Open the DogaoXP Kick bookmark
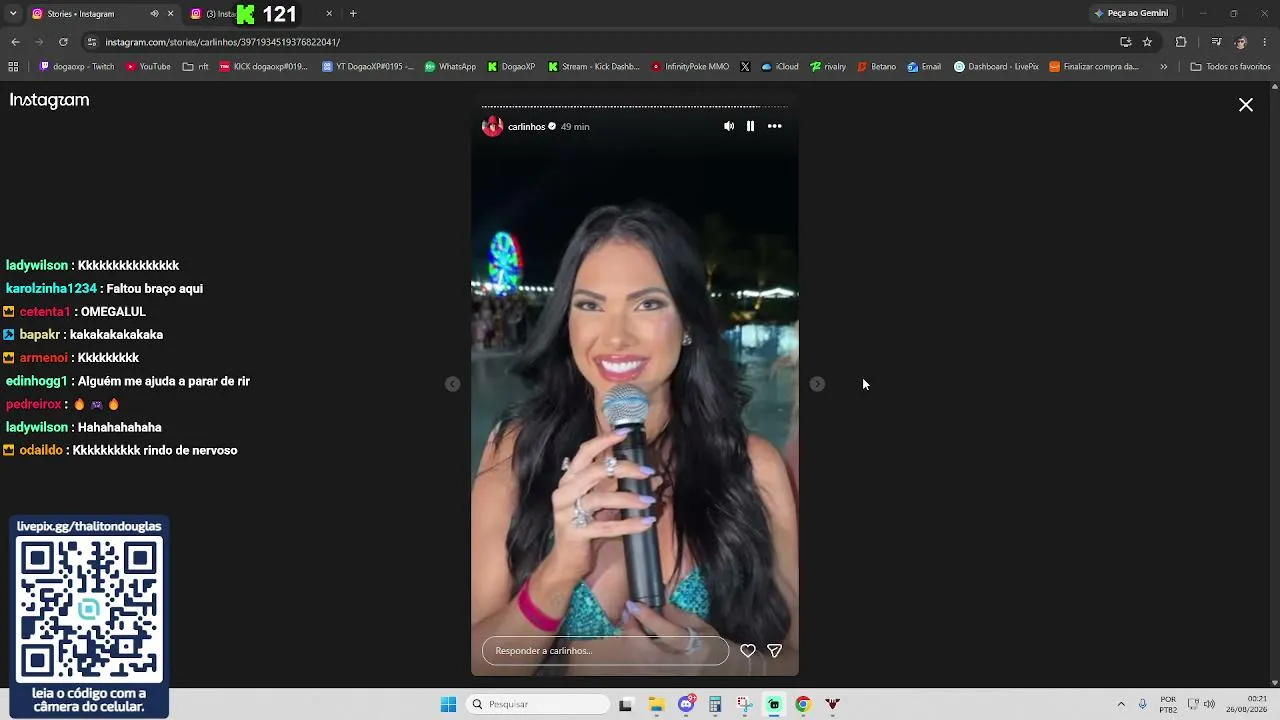This screenshot has height=720, width=1280. coord(511,67)
